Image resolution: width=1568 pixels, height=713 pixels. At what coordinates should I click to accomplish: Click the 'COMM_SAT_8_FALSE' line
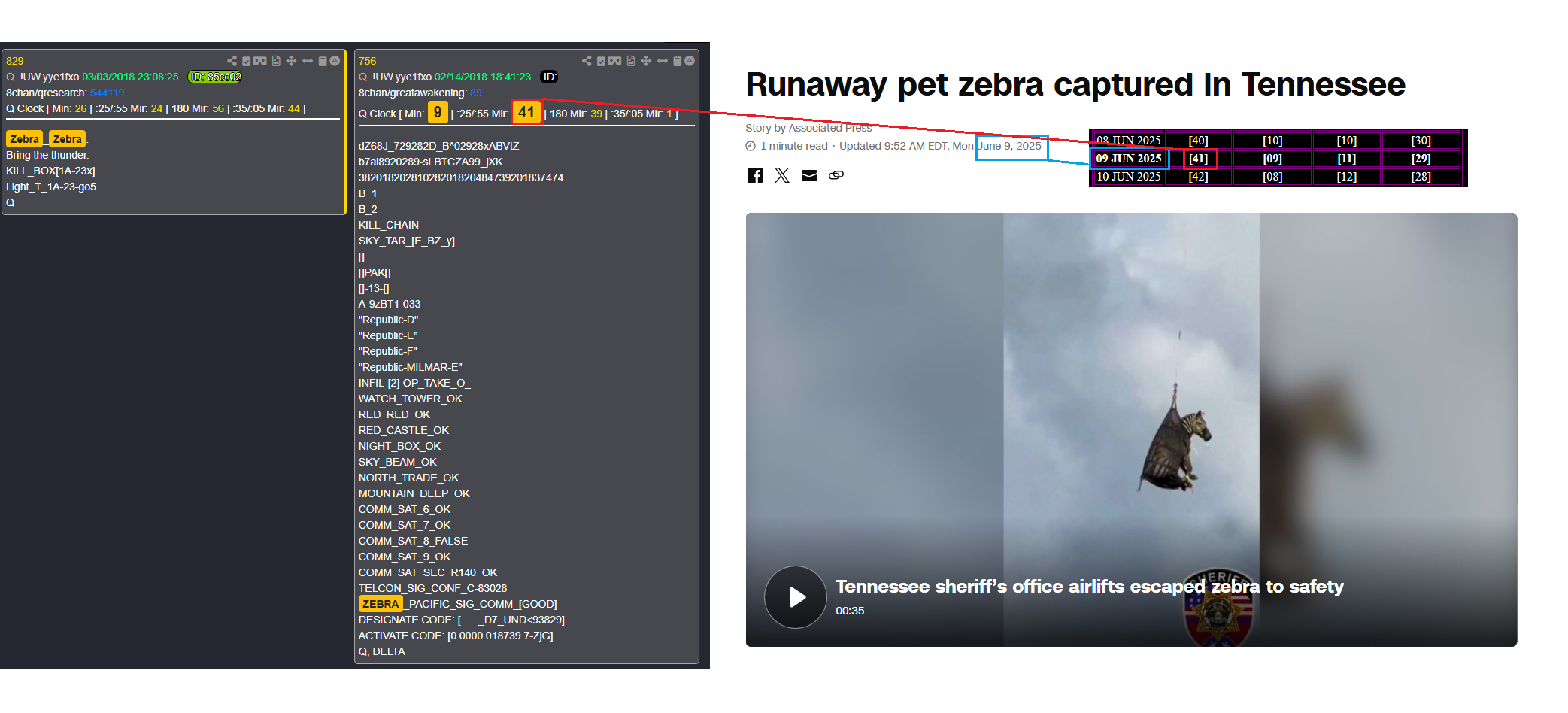pos(413,541)
